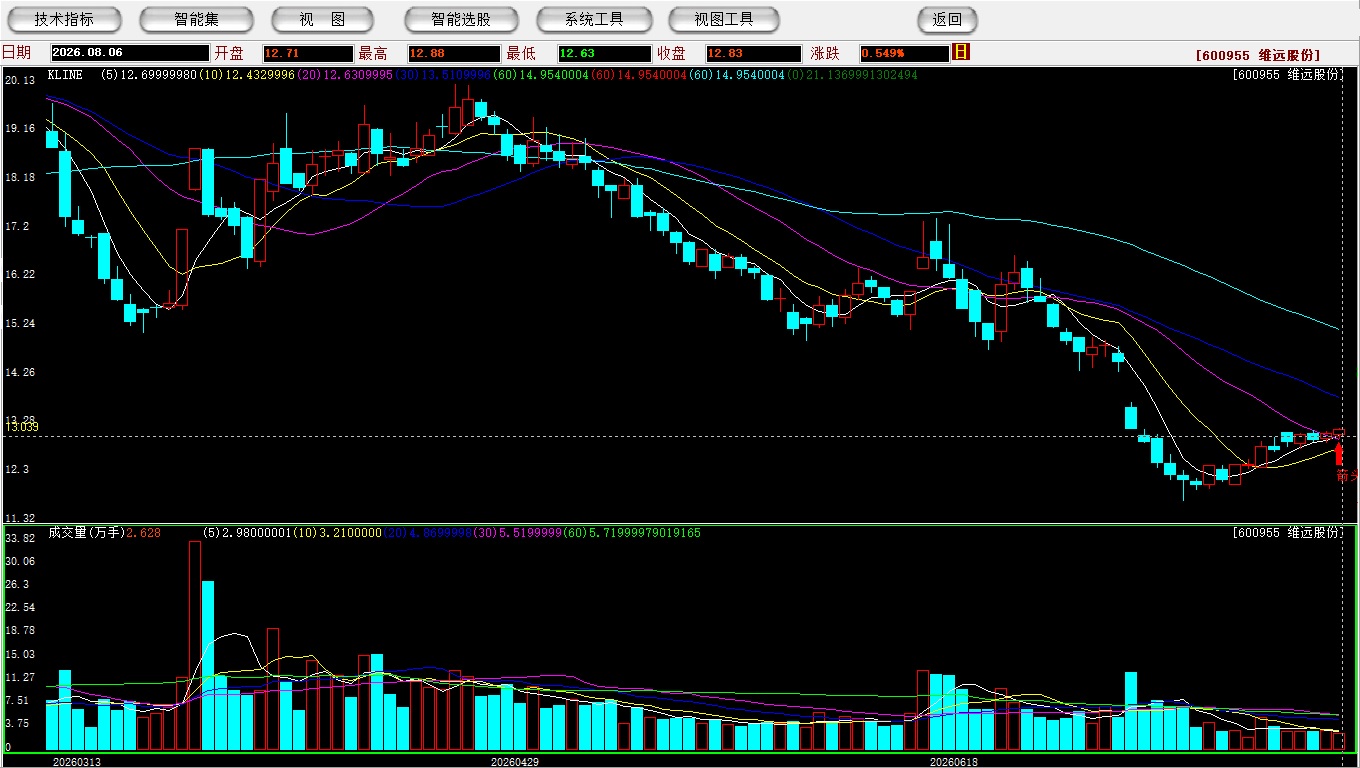Viewport: 1360px width, 768px height.
Task: Click the 系统工具 button
Action: click(x=594, y=19)
